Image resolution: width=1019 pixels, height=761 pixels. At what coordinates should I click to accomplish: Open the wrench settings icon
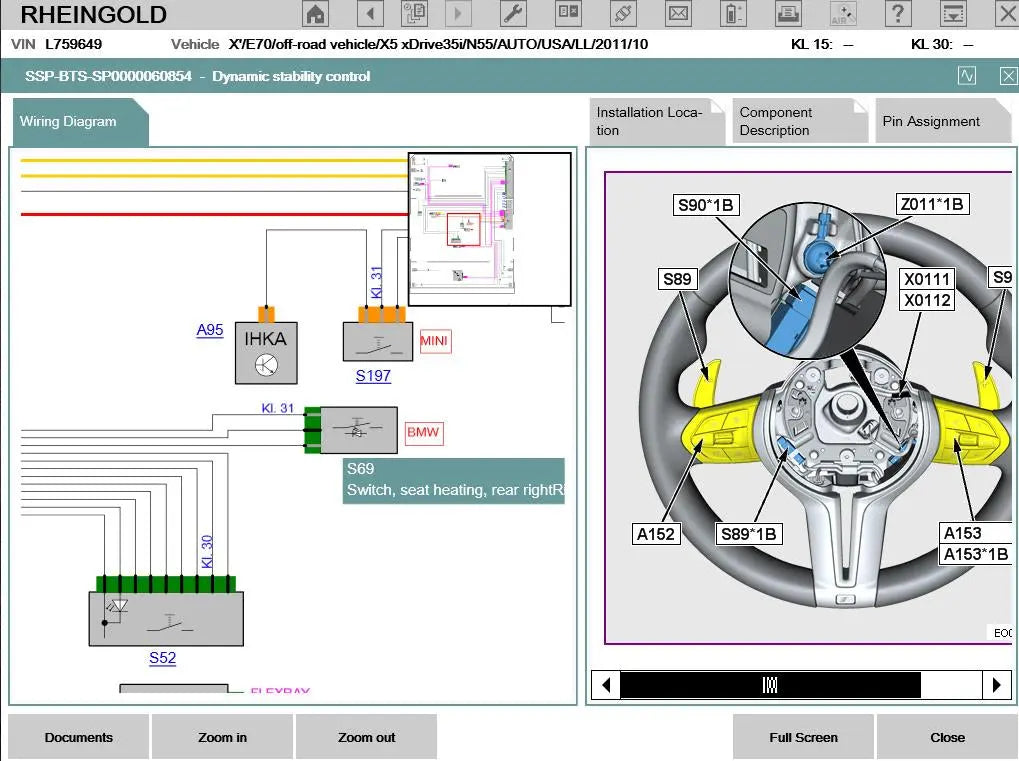[x=511, y=14]
